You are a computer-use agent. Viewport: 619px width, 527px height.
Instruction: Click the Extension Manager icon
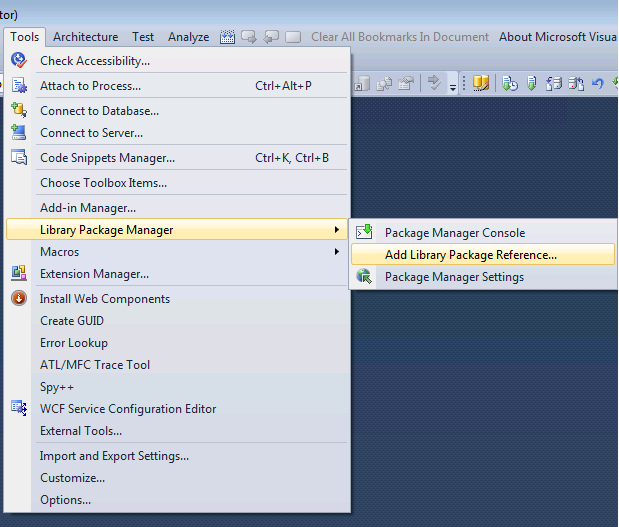tap(19, 273)
